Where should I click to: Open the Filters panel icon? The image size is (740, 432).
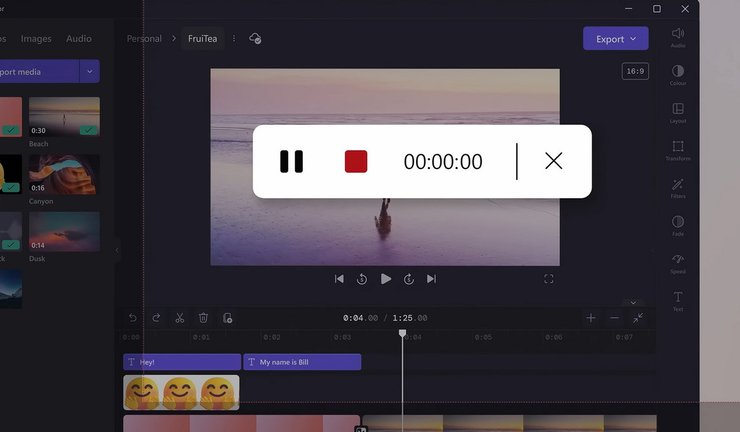(678, 188)
